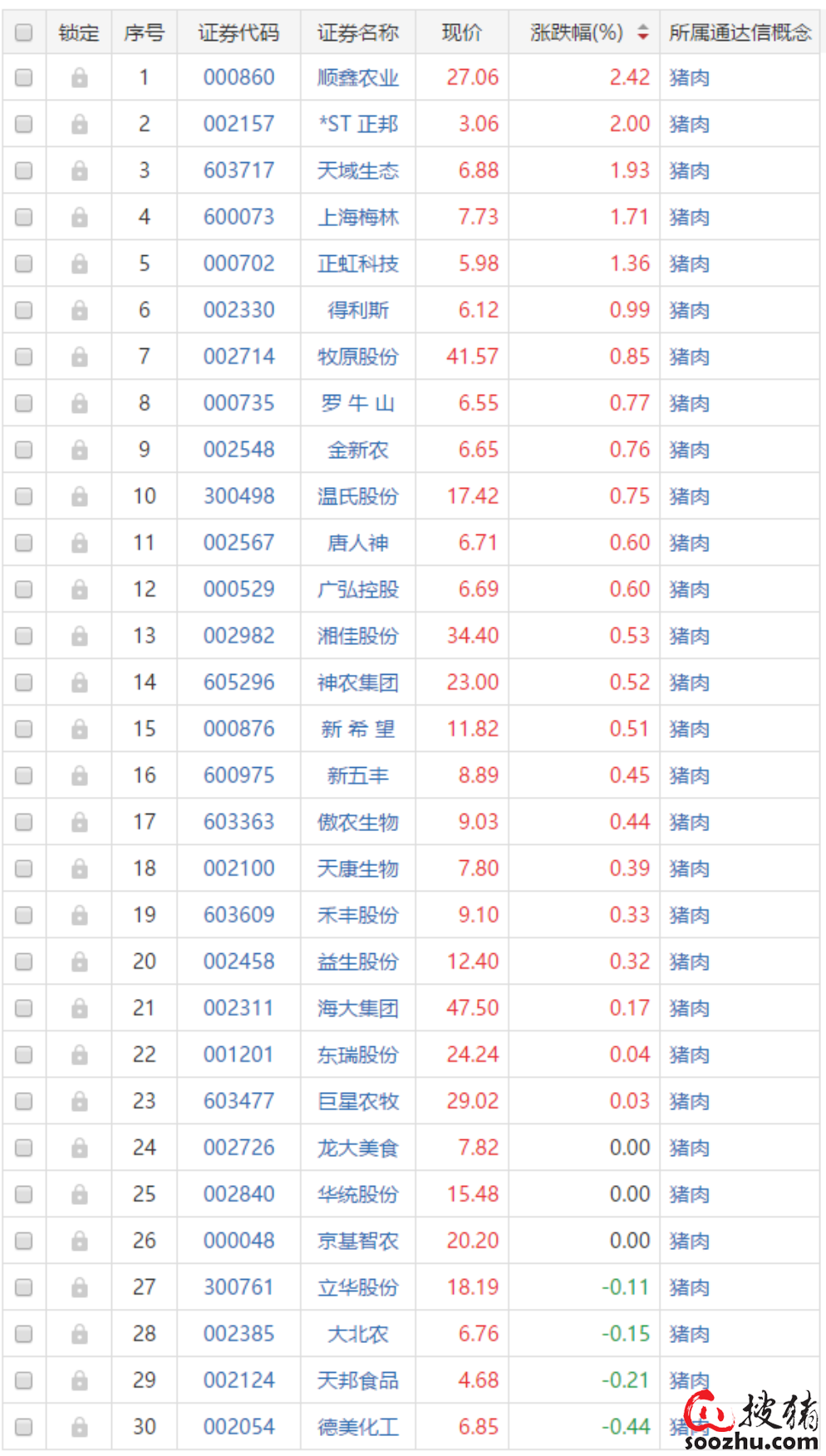Screen dimensions: 826x1456
Task: Click the price 41.57 cell
Action: click(x=473, y=357)
